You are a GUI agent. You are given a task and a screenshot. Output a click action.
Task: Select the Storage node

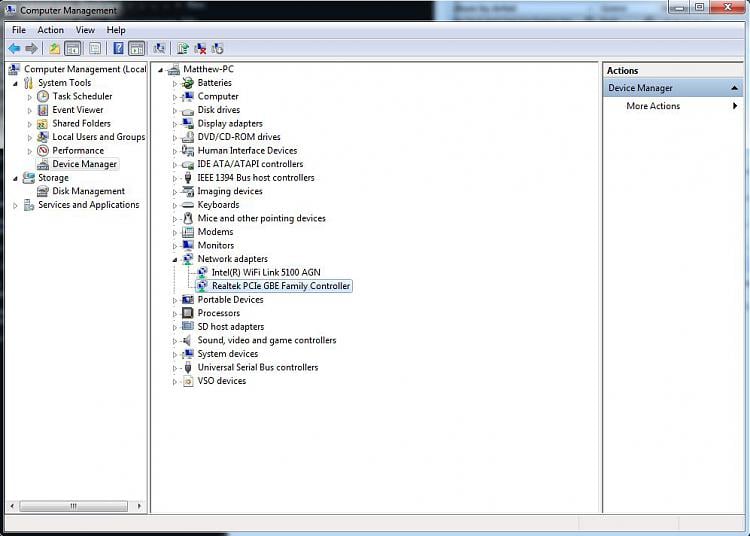tap(53, 178)
